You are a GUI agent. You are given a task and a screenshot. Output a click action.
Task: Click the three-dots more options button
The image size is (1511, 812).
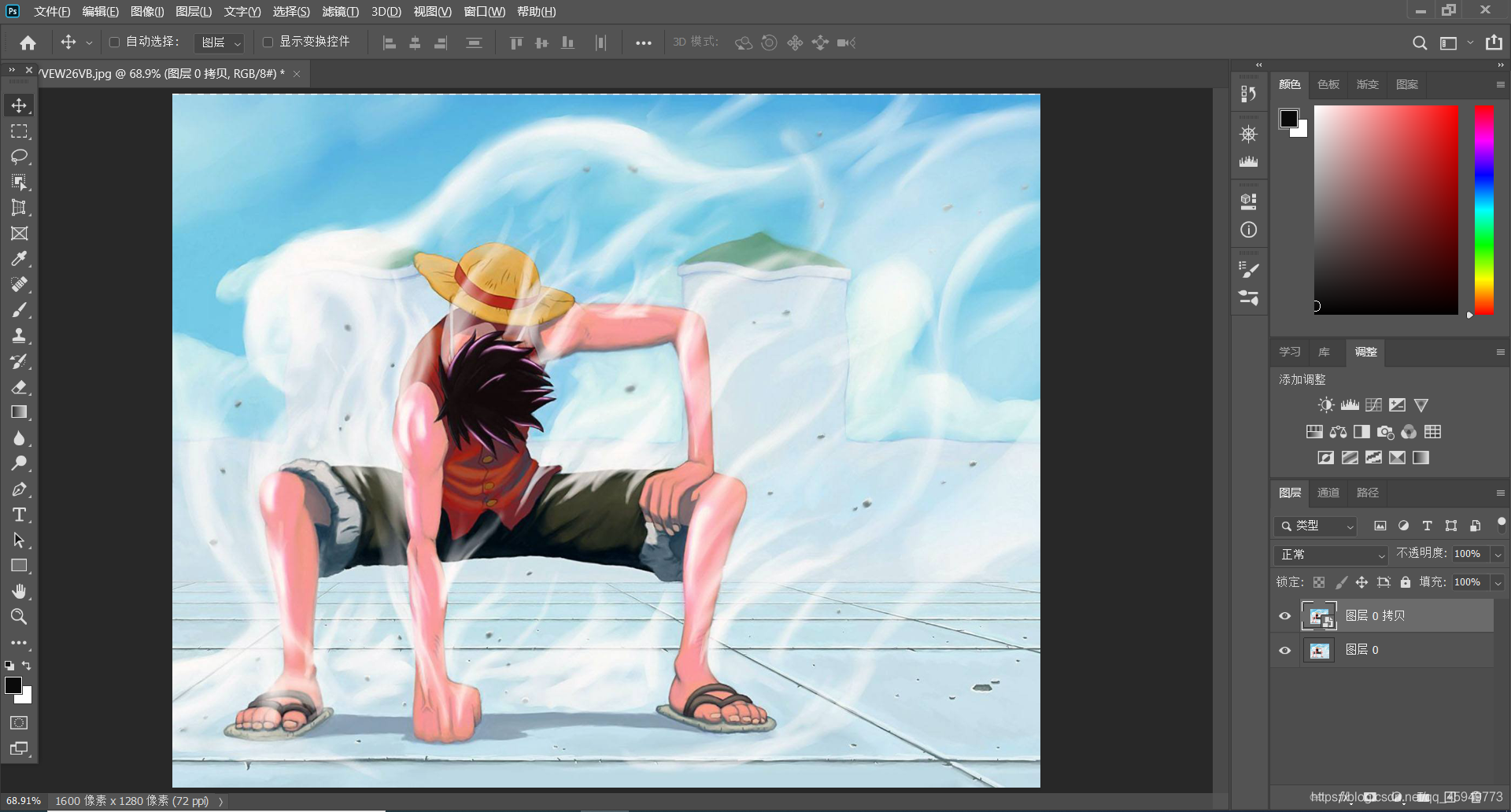coord(643,43)
